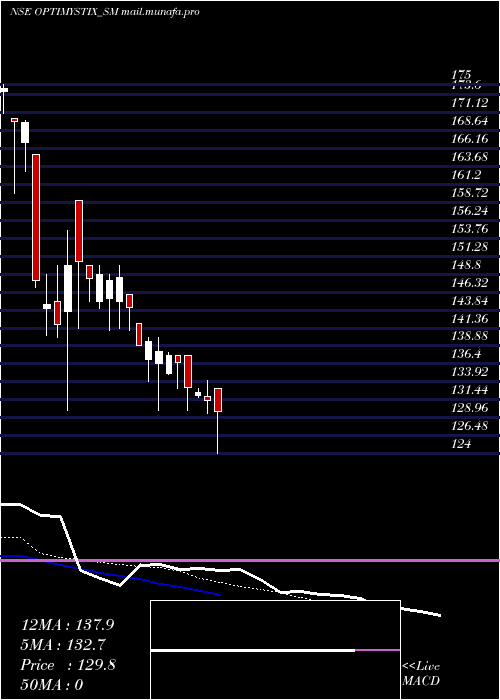Select the 12MA : 137.9 readout
This screenshot has height=700, width=500.
(x=67, y=625)
